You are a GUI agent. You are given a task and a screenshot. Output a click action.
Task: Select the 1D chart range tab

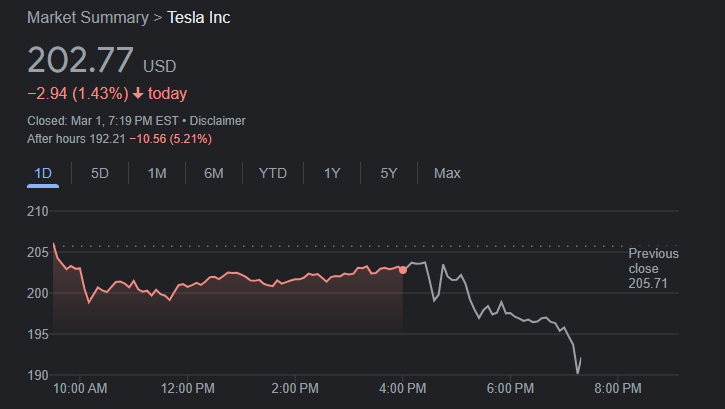(43, 173)
